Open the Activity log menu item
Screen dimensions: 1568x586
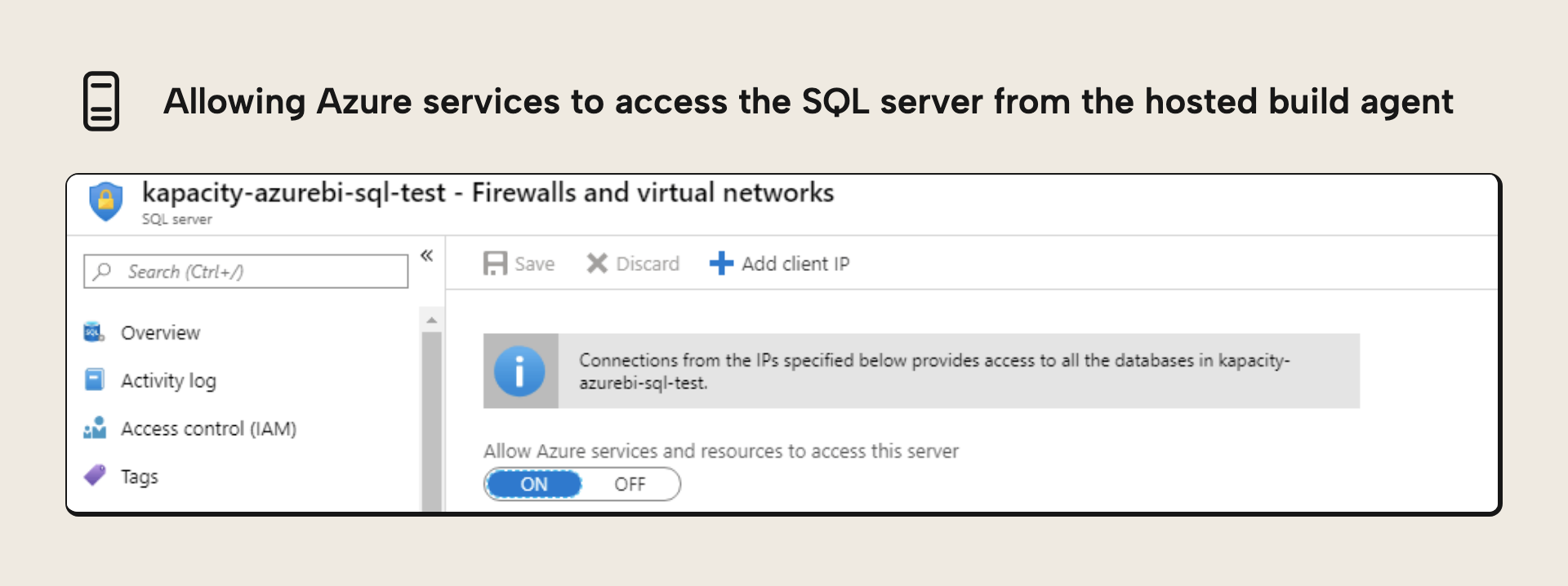click(x=168, y=380)
